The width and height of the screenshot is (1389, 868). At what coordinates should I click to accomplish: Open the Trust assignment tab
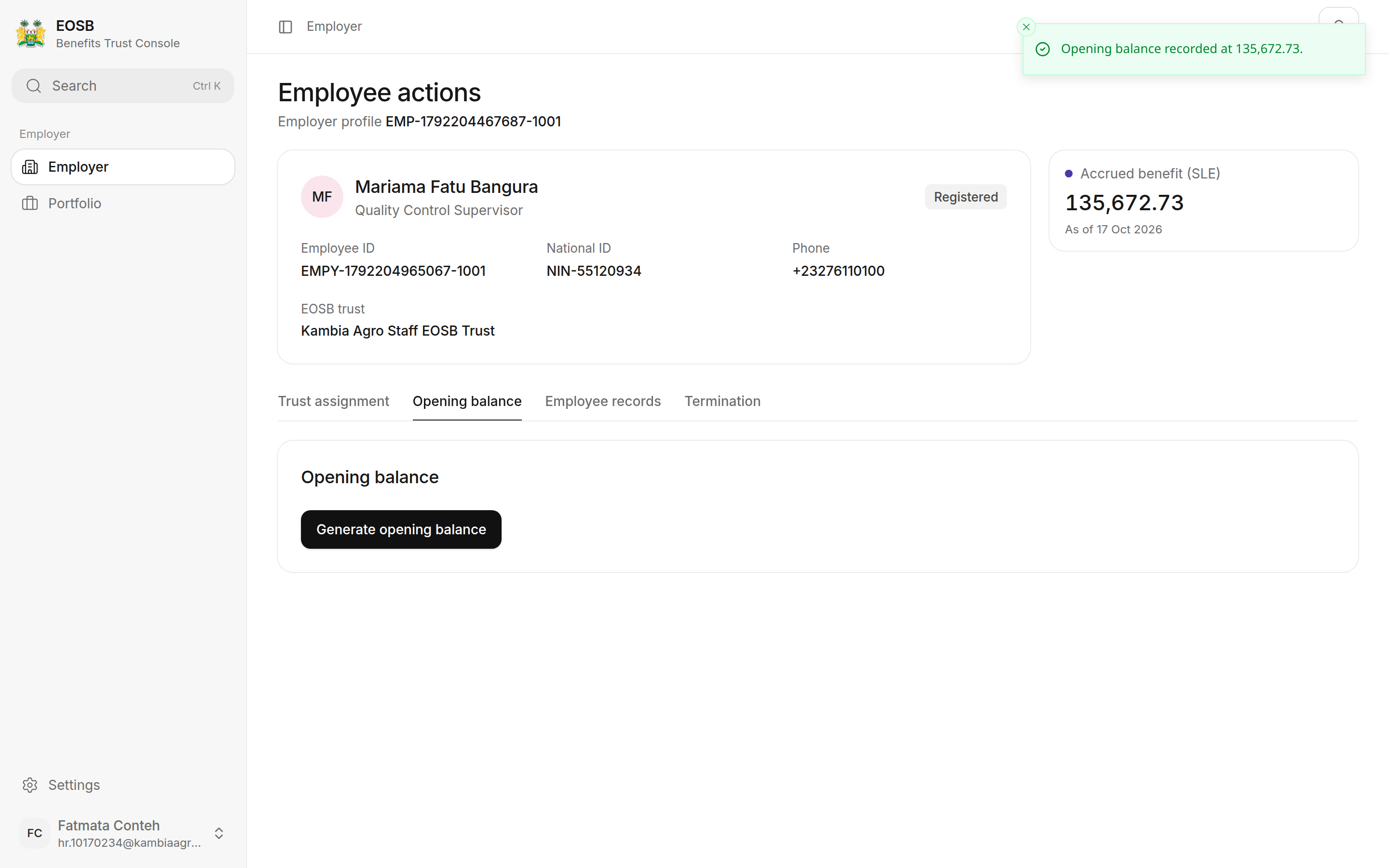(333, 401)
